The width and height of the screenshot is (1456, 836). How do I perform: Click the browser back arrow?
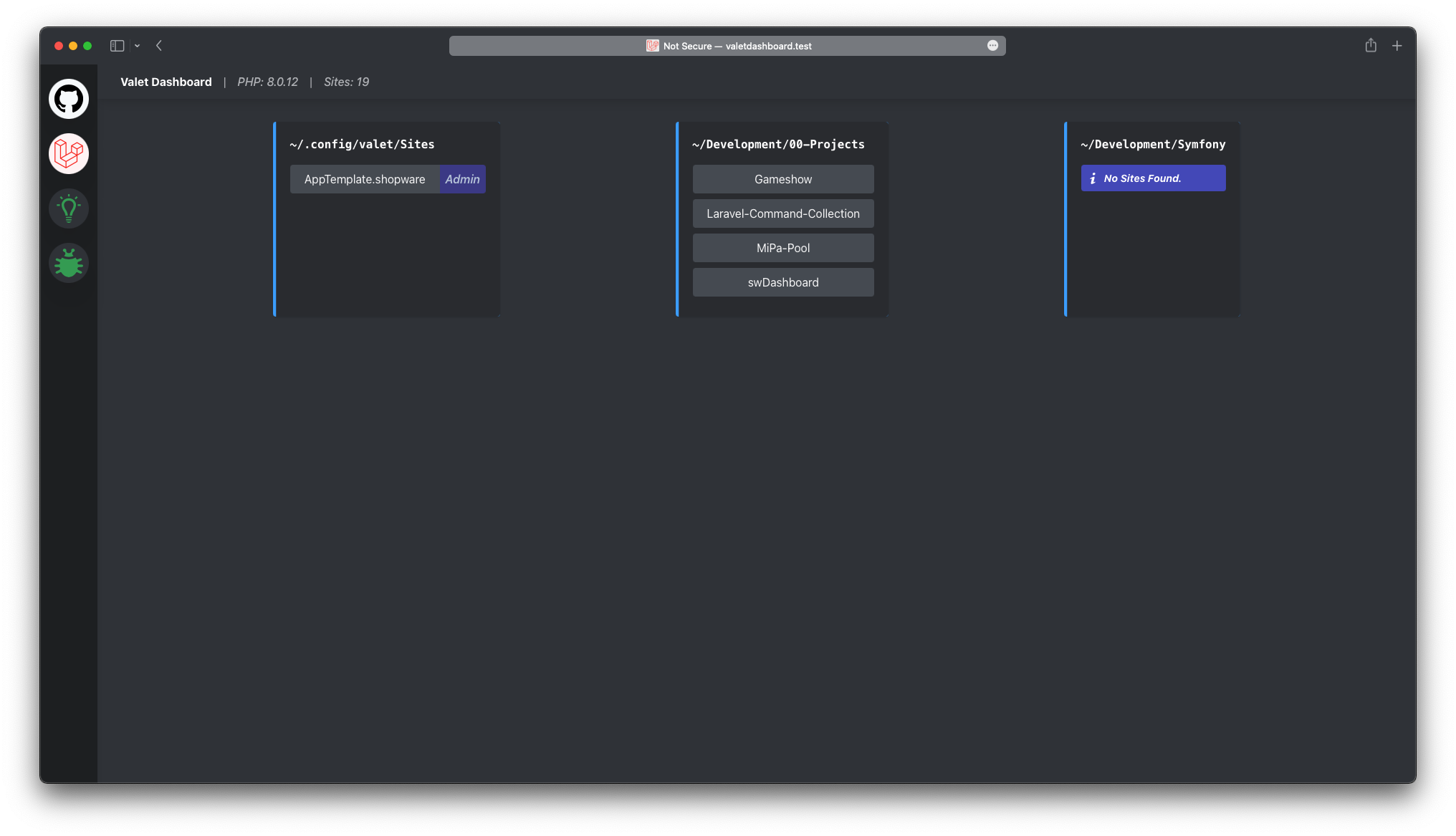(159, 46)
